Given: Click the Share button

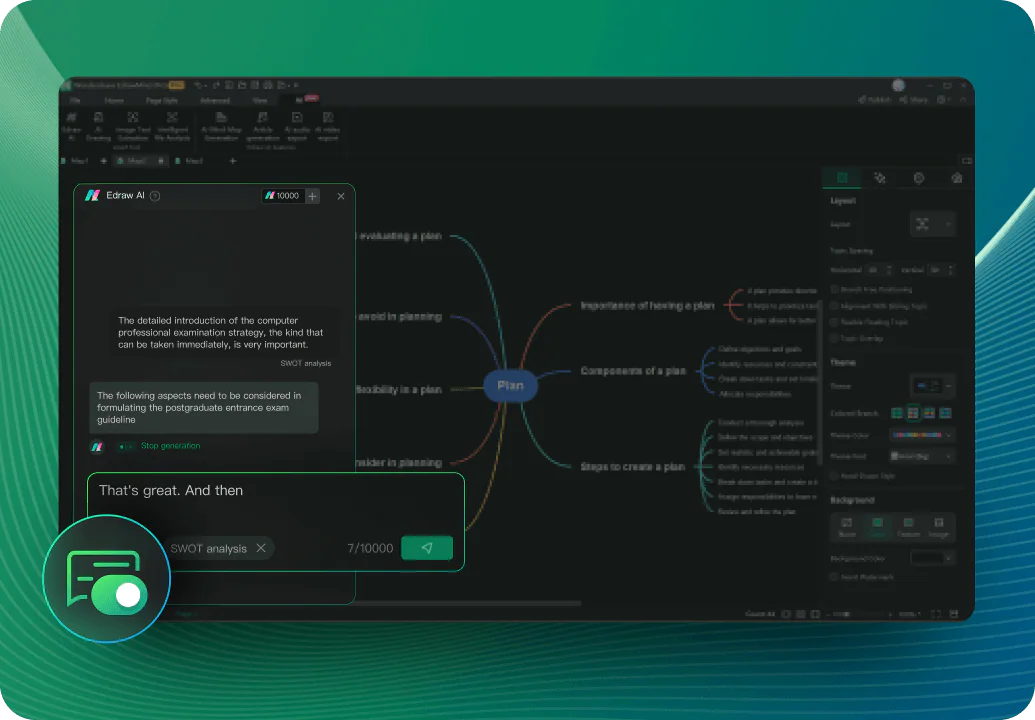Looking at the screenshot, I should tap(914, 100).
